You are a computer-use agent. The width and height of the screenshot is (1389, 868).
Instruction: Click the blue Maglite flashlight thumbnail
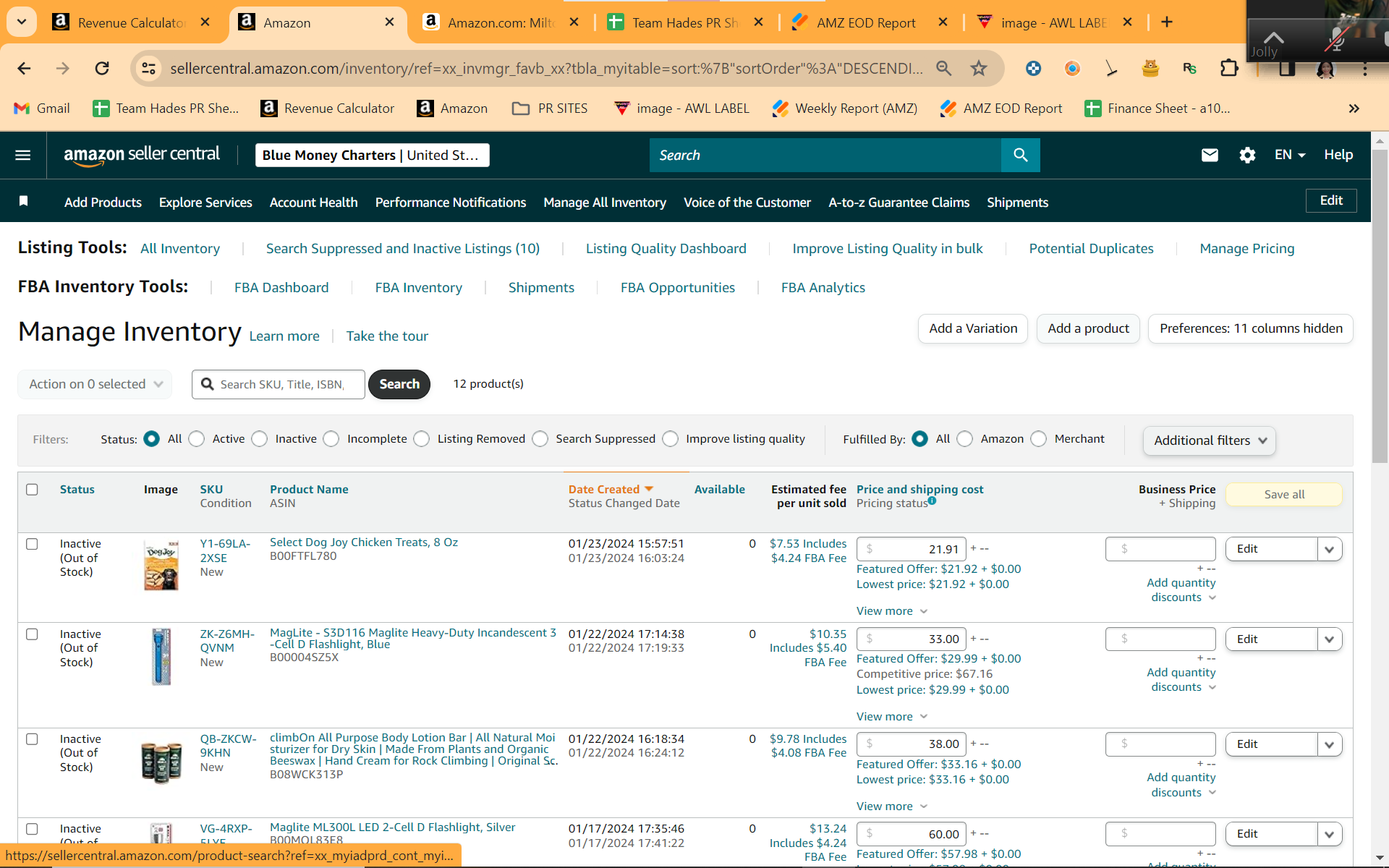click(x=161, y=656)
